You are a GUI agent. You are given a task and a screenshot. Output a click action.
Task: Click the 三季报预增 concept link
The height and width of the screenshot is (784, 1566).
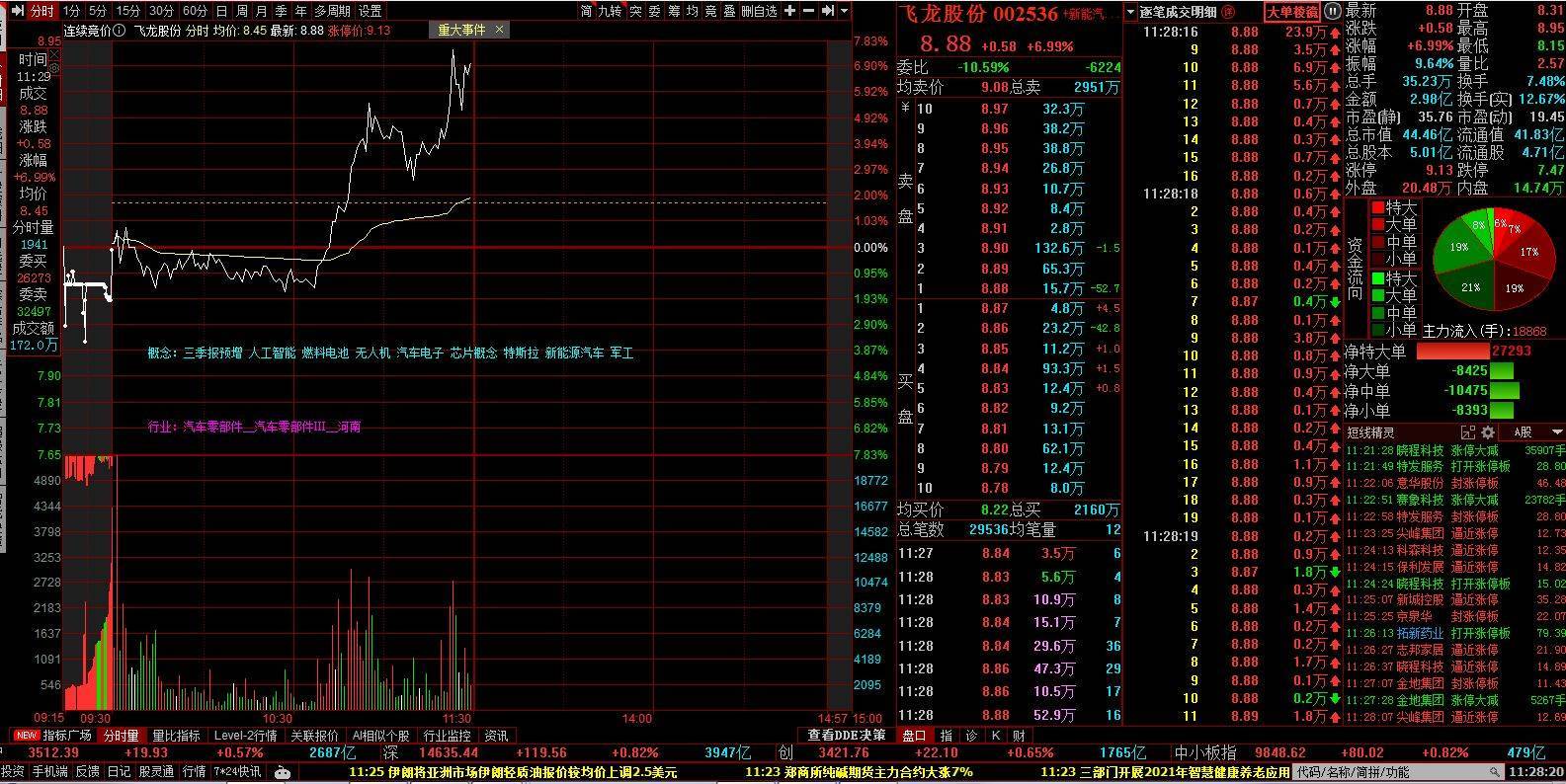coord(212,353)
